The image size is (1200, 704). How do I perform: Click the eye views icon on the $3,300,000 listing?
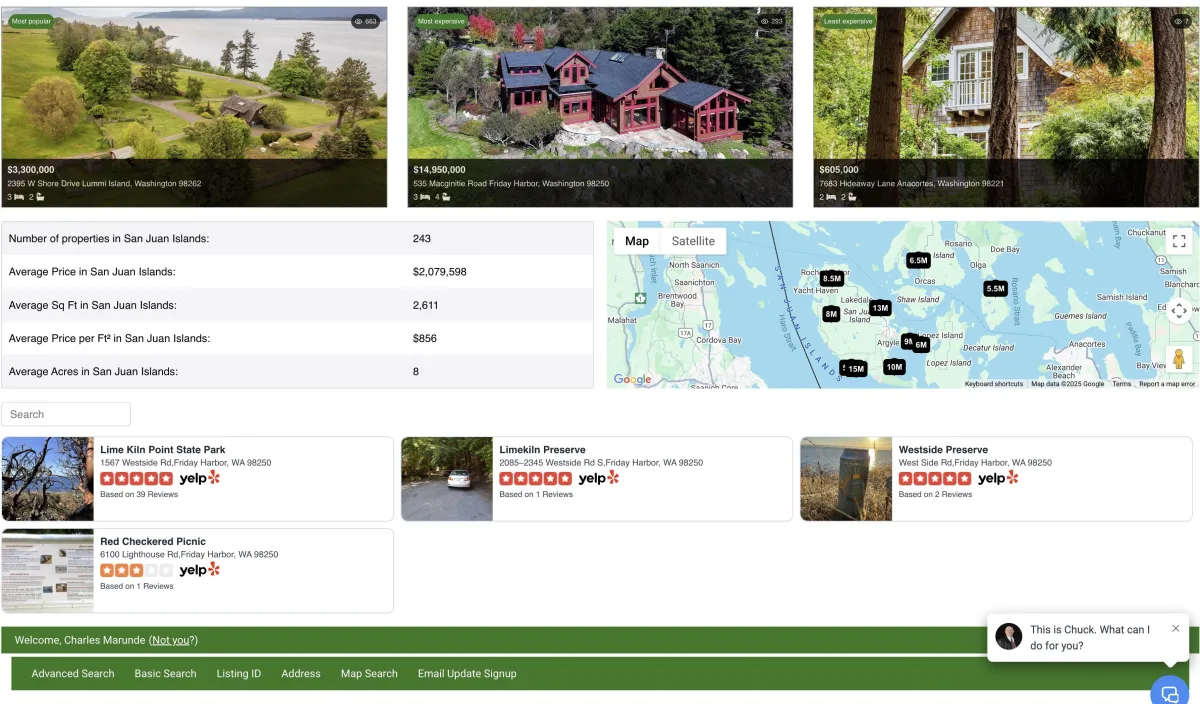pos(358,21)
